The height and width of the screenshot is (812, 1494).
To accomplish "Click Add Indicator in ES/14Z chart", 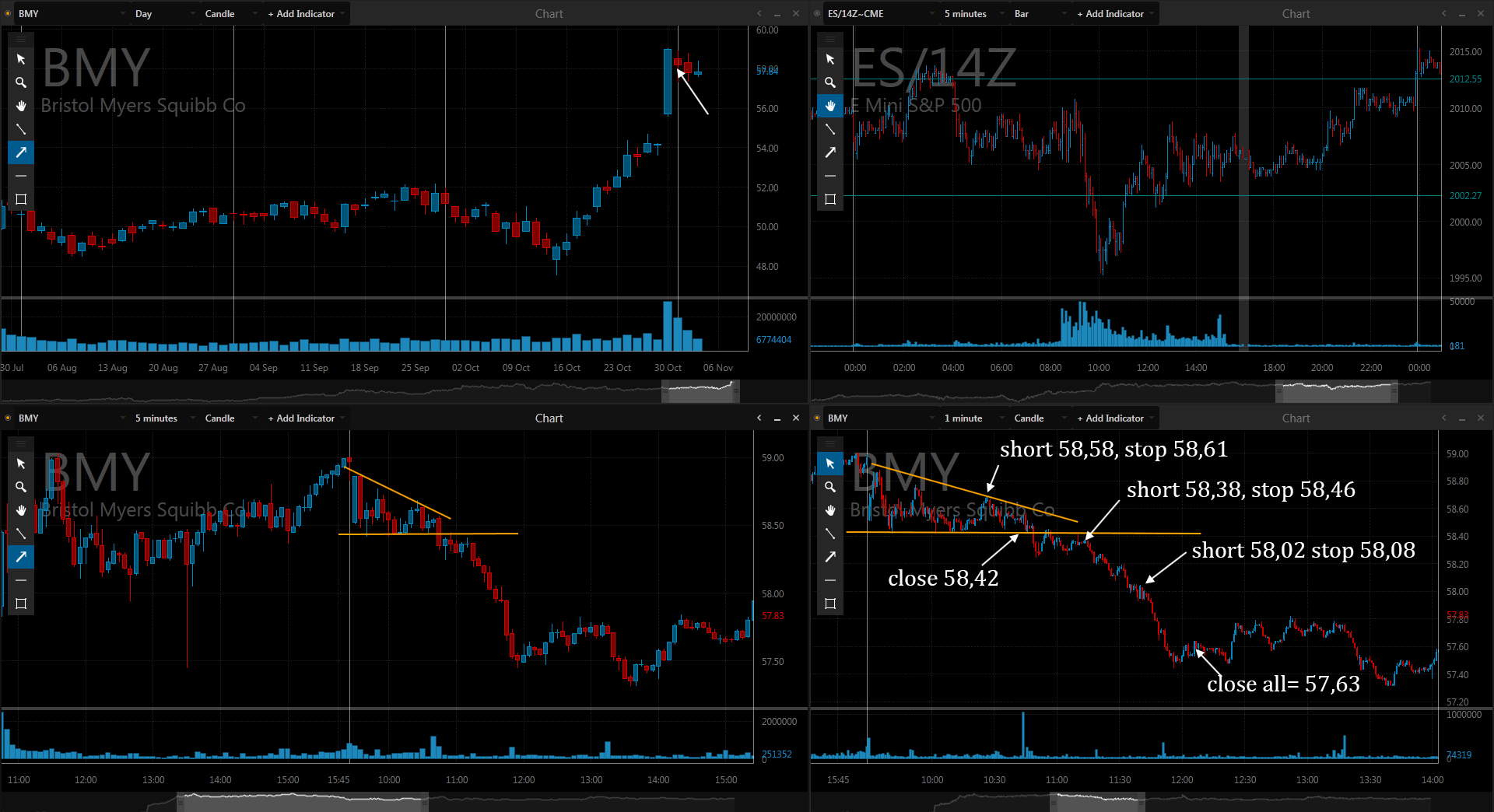I will (x=1114, y=14).
